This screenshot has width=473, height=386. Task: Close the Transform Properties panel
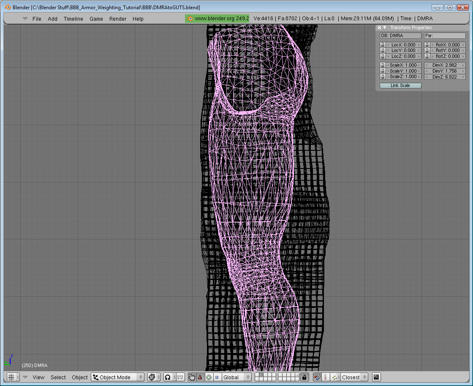tap(379, 28)
